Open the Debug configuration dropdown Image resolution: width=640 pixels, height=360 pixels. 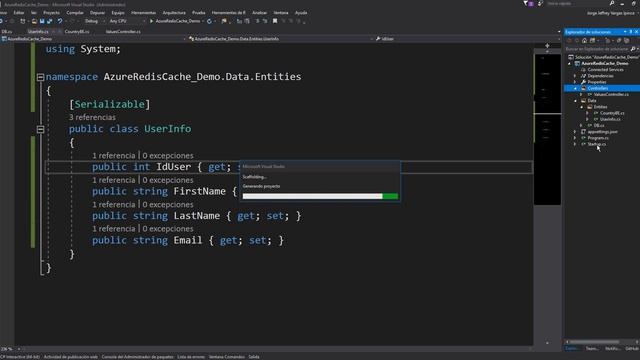(x=95, y=21)
